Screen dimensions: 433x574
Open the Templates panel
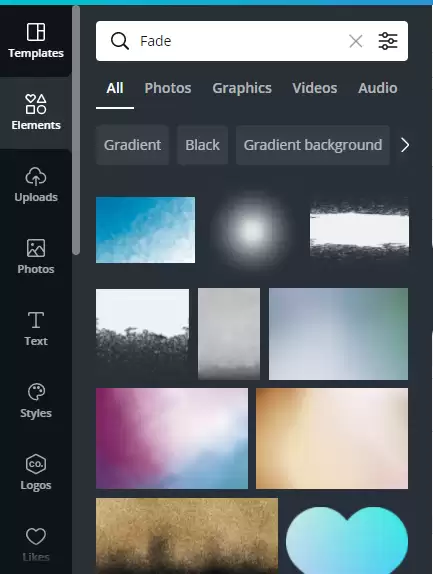36,41
